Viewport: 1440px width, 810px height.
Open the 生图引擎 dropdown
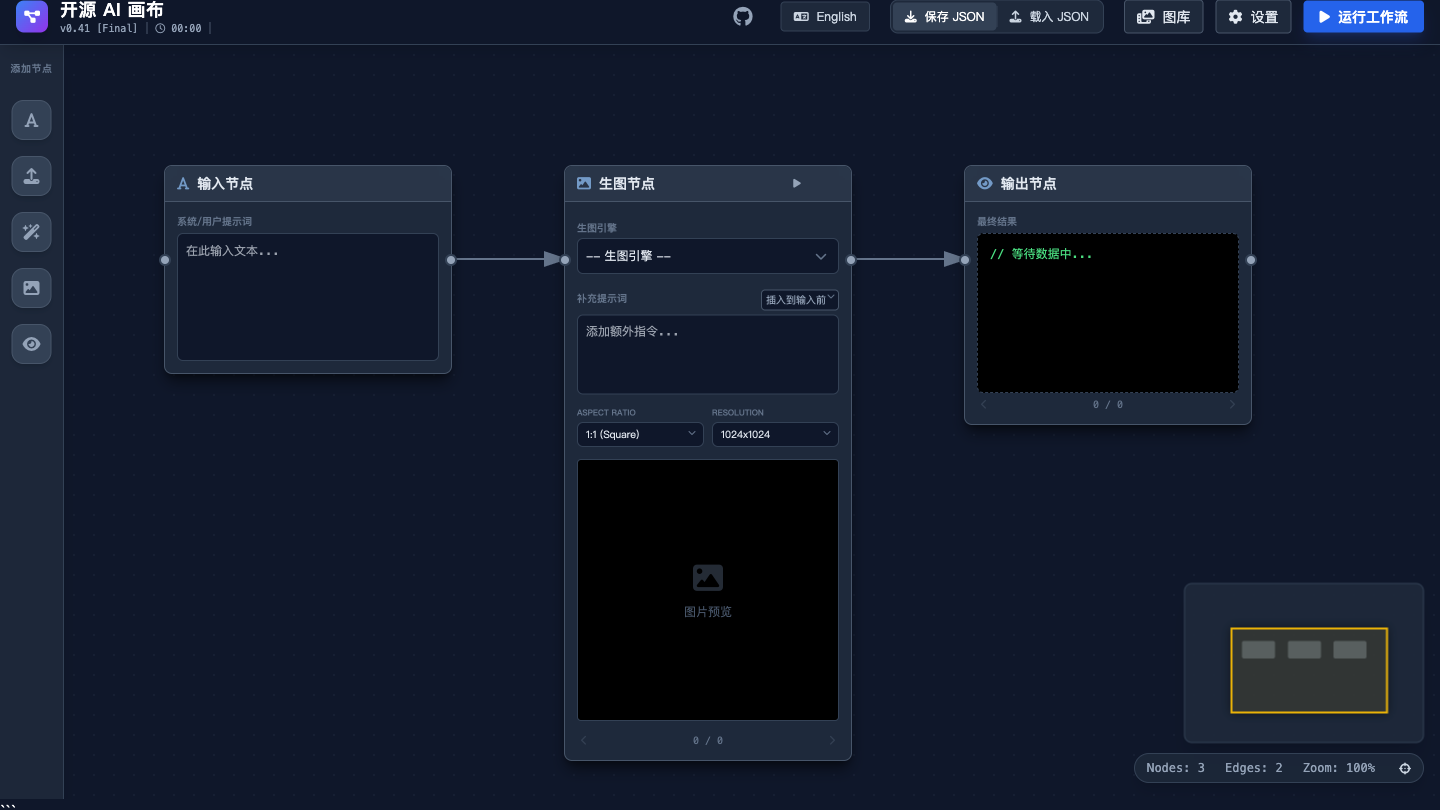(708, 256)
